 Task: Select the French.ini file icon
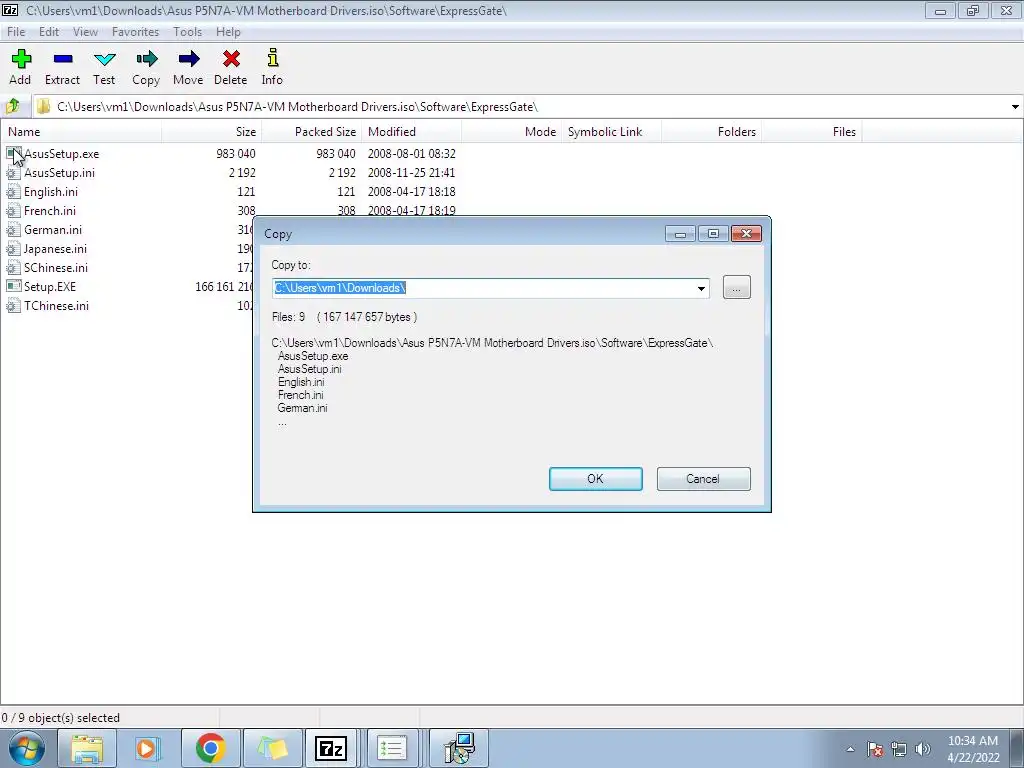point(13,211)
